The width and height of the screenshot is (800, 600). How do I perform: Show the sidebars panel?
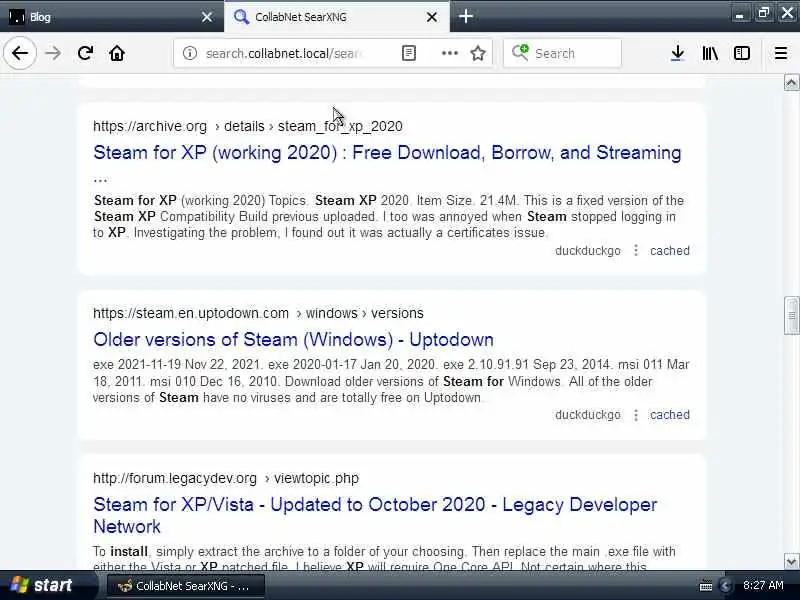[x=742, y=53]
